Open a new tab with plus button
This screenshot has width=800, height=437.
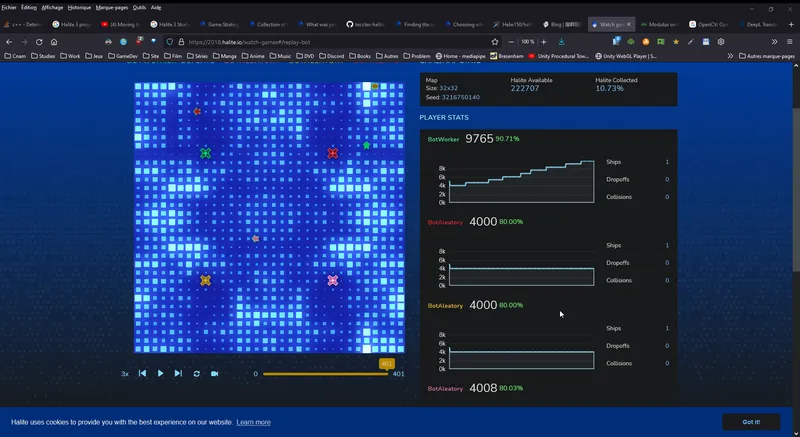(791, 24)
